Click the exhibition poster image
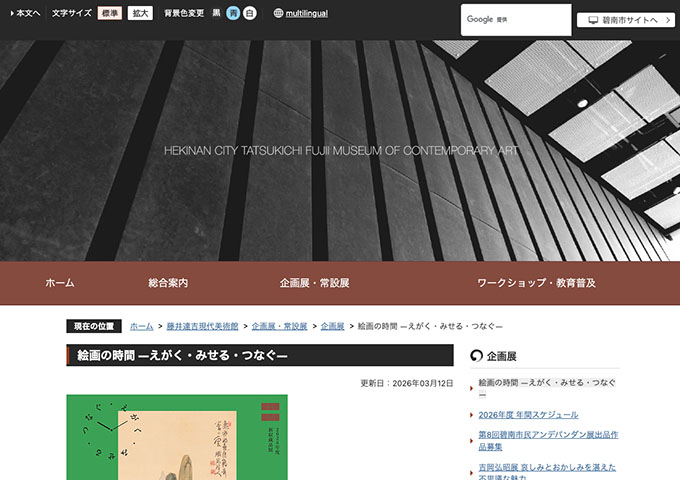The image size is (680, 480). pos(177,437)
